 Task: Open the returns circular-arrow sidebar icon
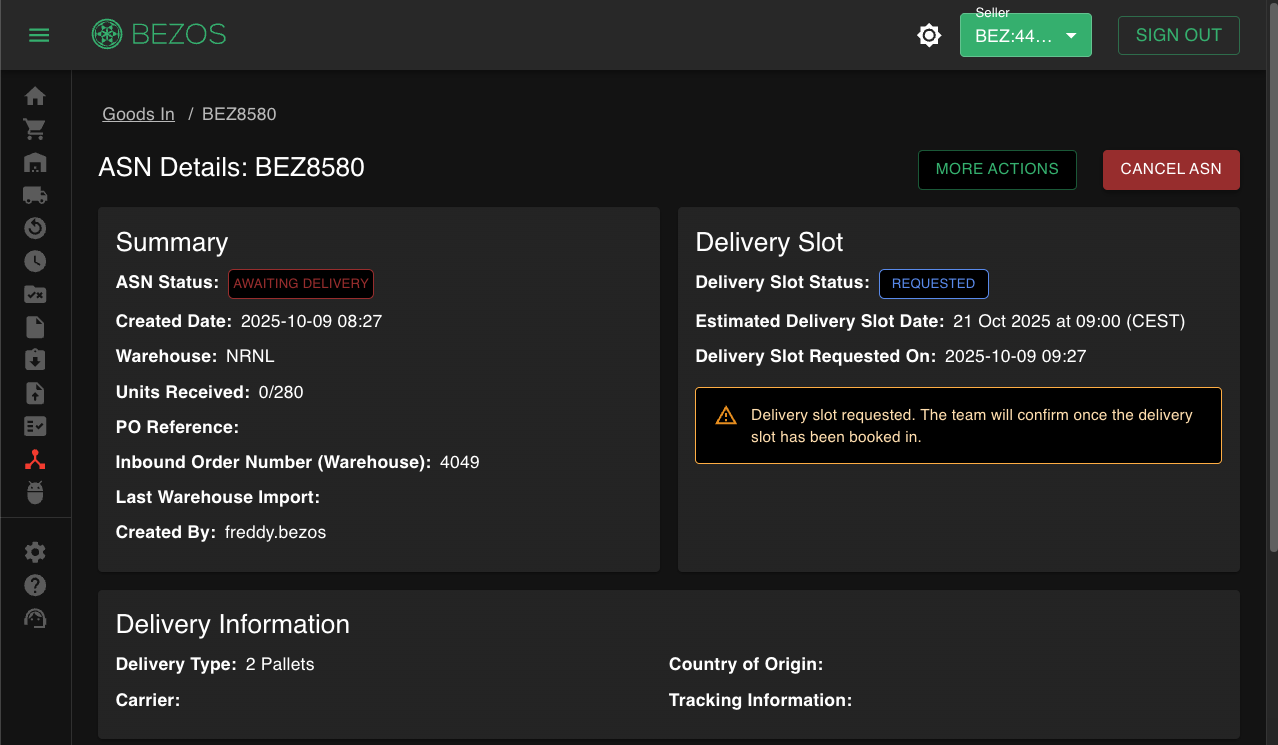point(35,228)
